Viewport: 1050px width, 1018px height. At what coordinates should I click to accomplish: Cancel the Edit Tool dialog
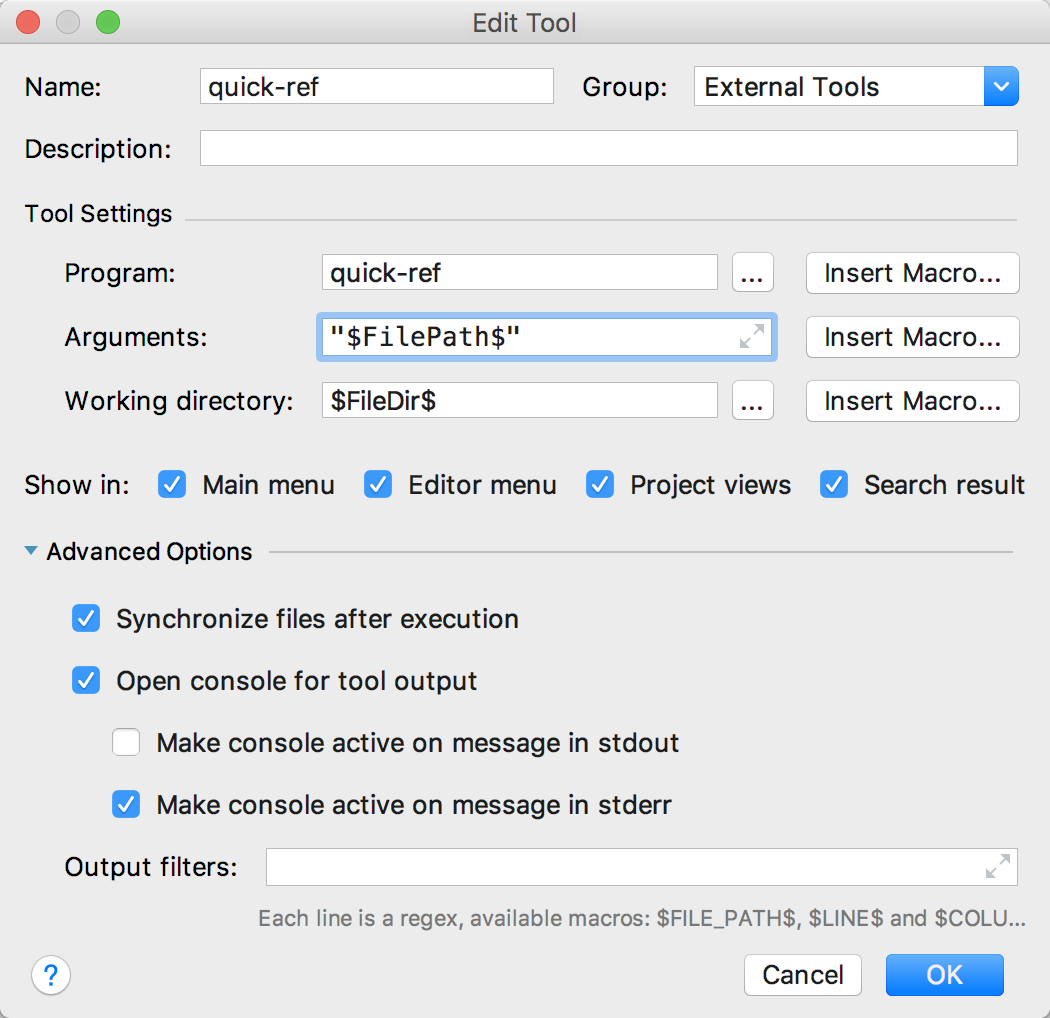click(802, 975)
